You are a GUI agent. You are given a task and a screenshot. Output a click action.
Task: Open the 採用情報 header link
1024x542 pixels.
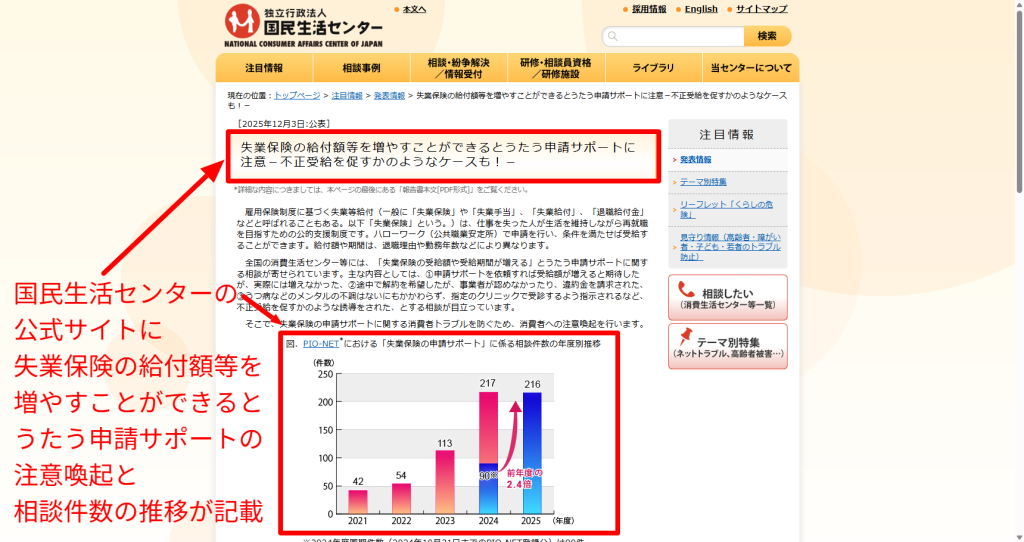(x=649, y=9)
